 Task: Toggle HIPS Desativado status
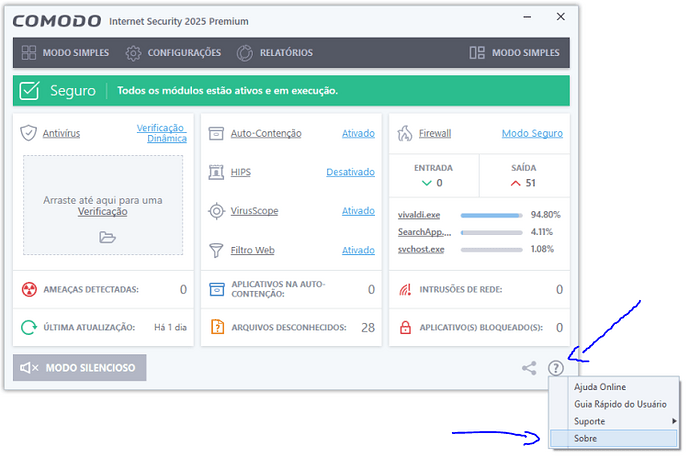[350, 172]
